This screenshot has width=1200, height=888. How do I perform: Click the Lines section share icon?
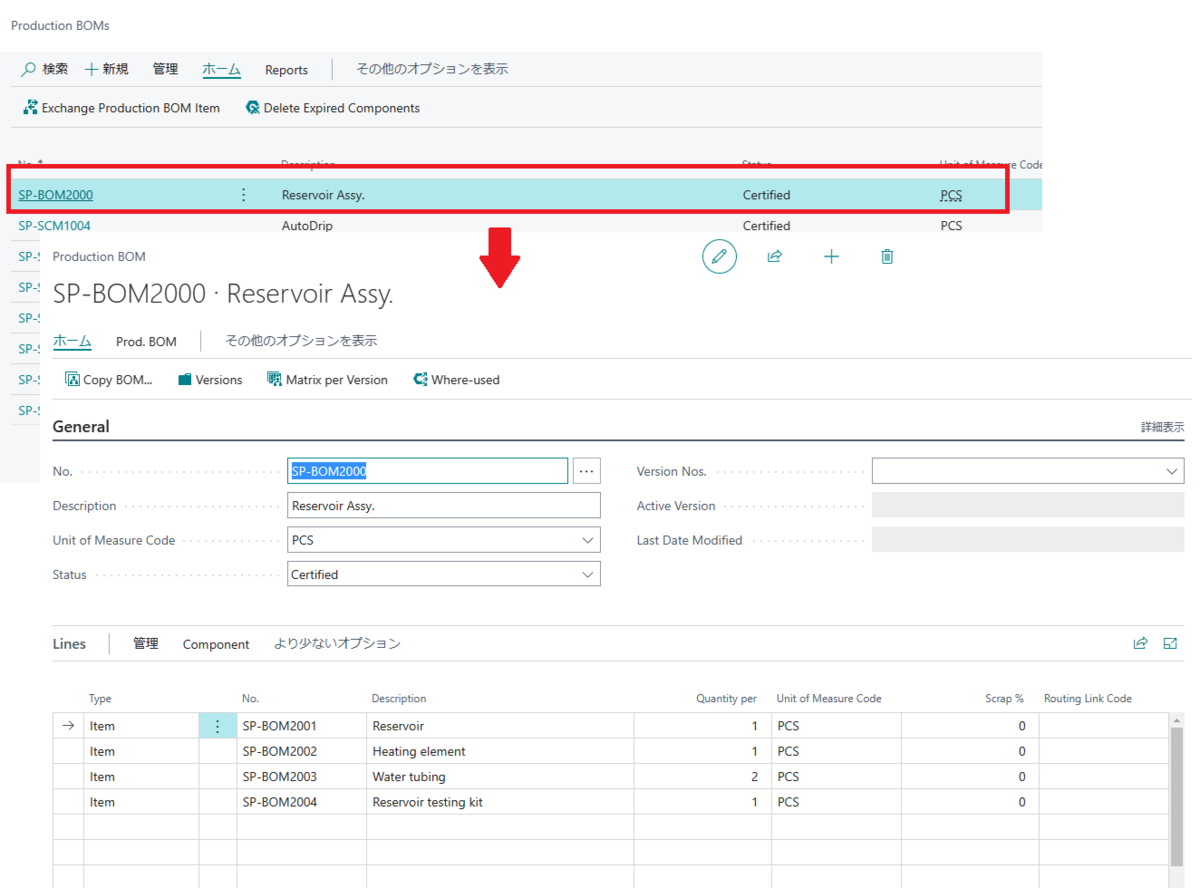(1140, 643)
